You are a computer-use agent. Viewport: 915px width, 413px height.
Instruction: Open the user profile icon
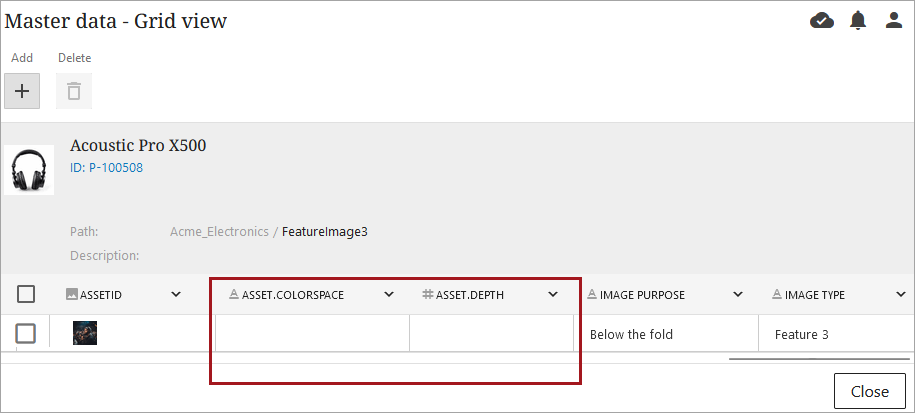(x=894, y=20)
